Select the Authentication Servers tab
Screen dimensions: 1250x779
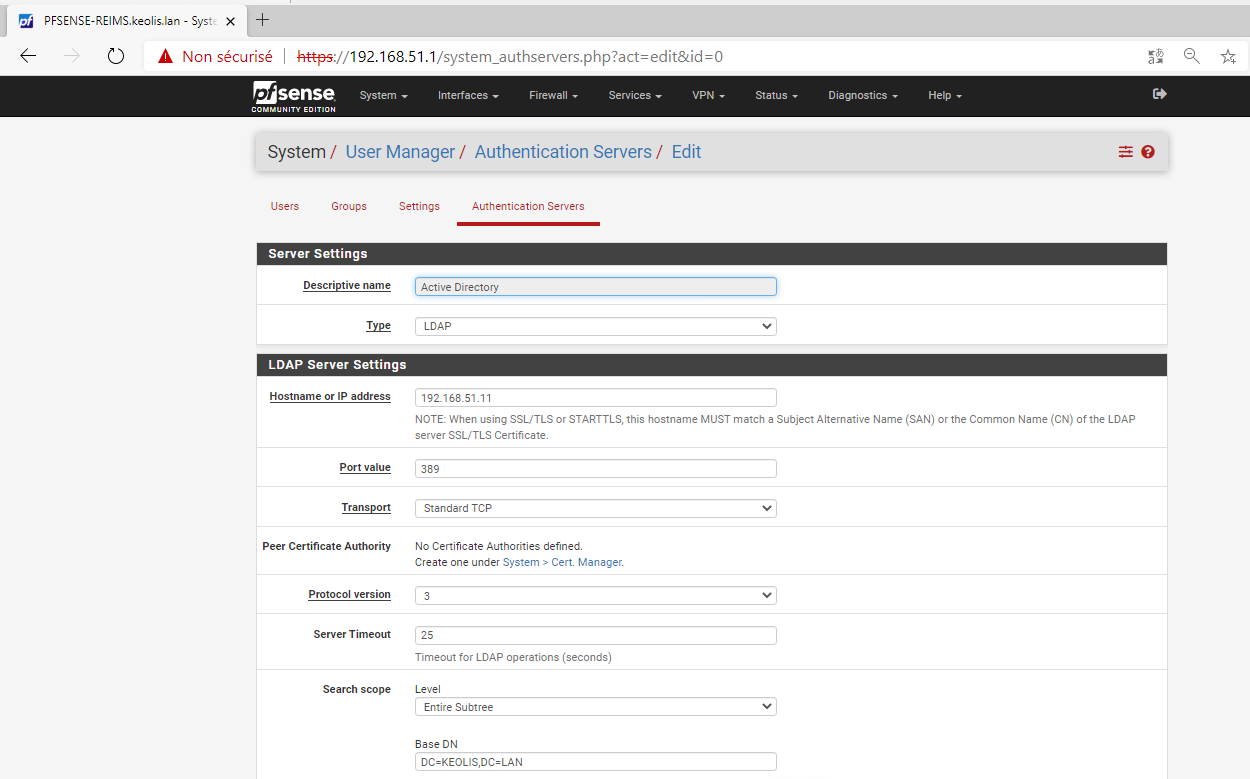528,206
